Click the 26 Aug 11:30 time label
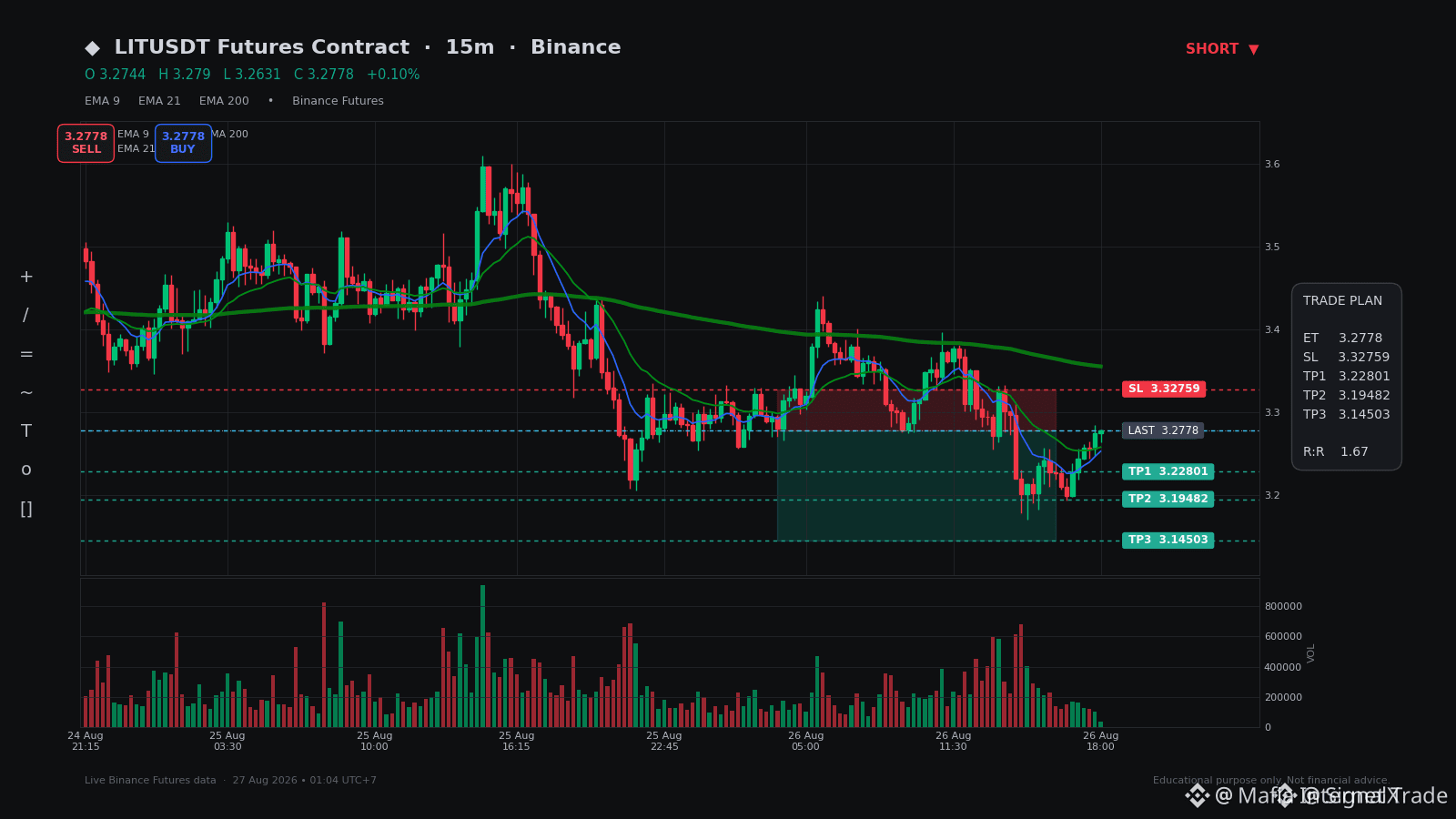 pyautogui.click(x=954, y=742)
